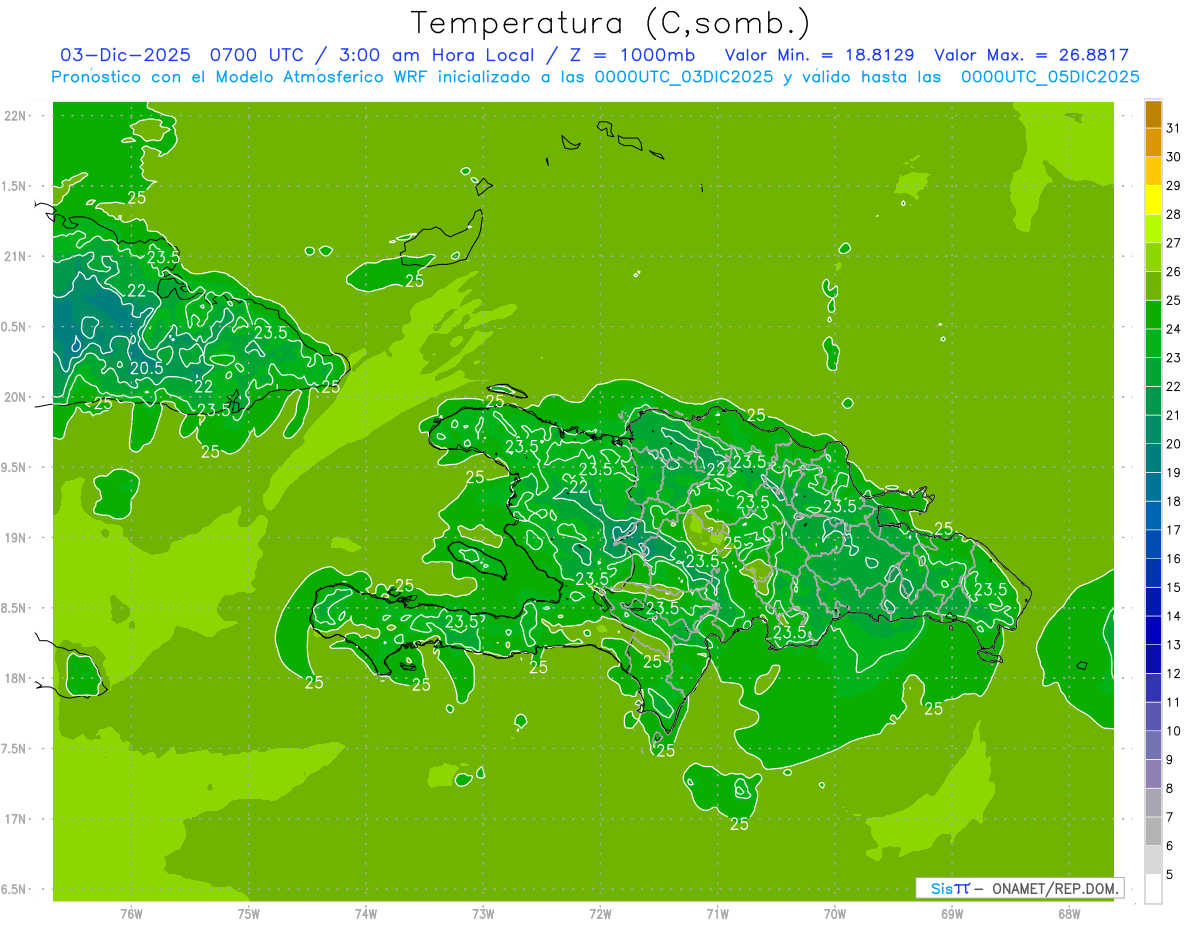Click the '76W' longitude axis label

point(131,913)
